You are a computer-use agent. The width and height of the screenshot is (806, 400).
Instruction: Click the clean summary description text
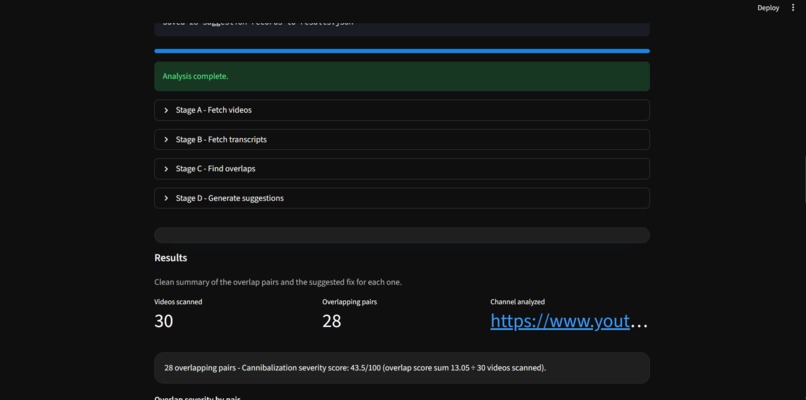(x=278, y=282)
